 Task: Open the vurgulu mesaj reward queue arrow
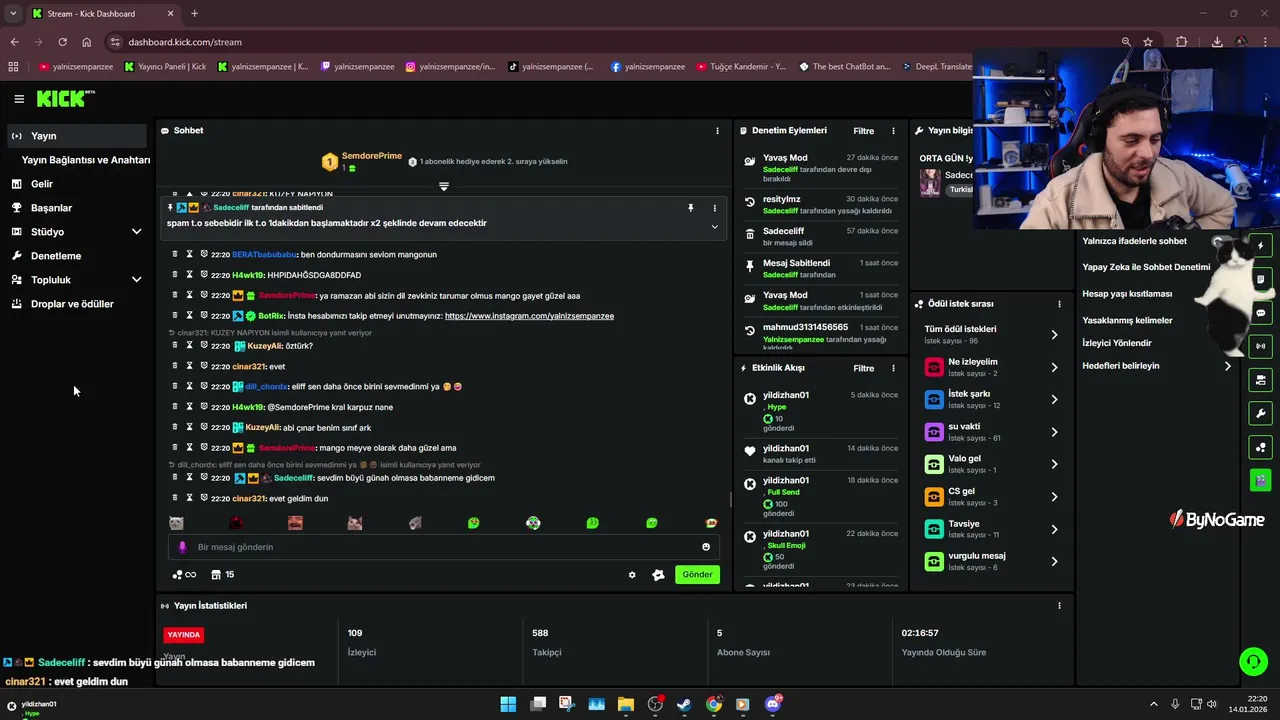point(1054,562)
